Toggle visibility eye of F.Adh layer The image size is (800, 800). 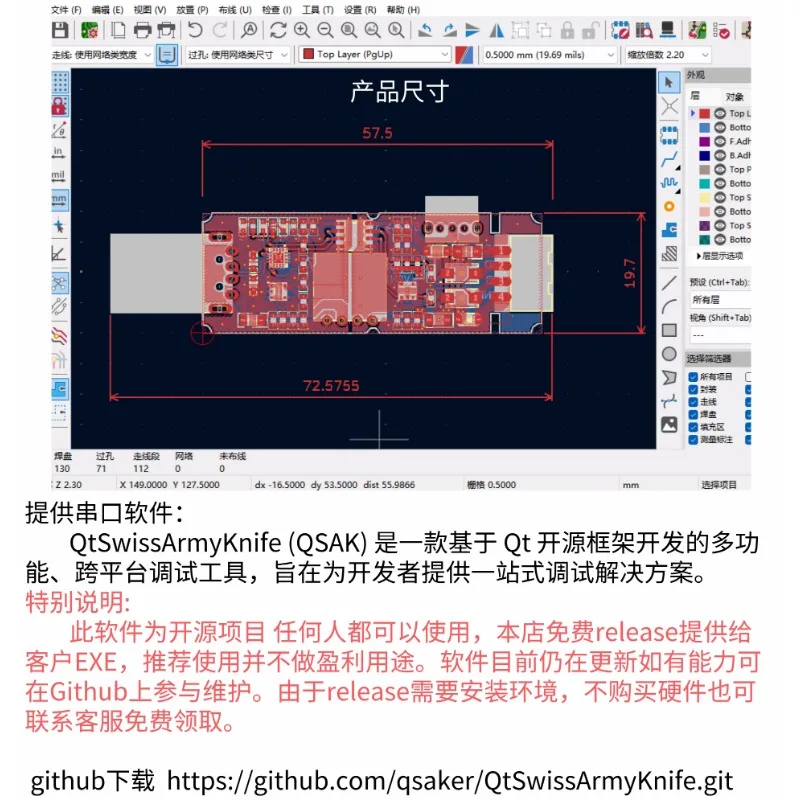click(720, 141)
